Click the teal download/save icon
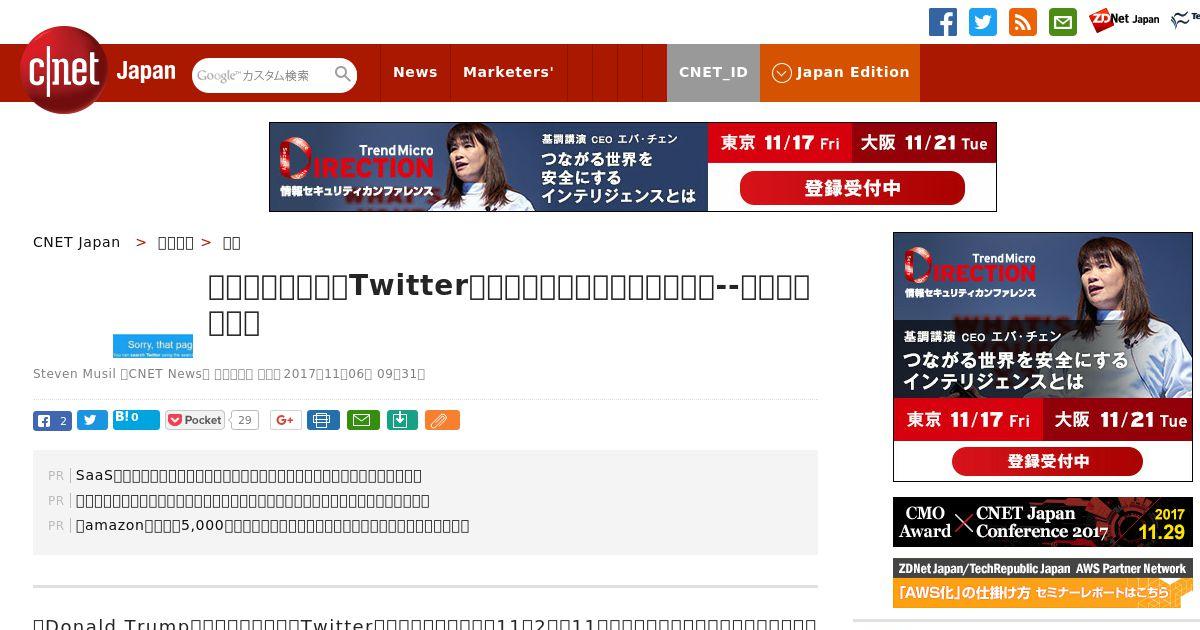This screenshot has height=630, width=1200. pos(402,420)
